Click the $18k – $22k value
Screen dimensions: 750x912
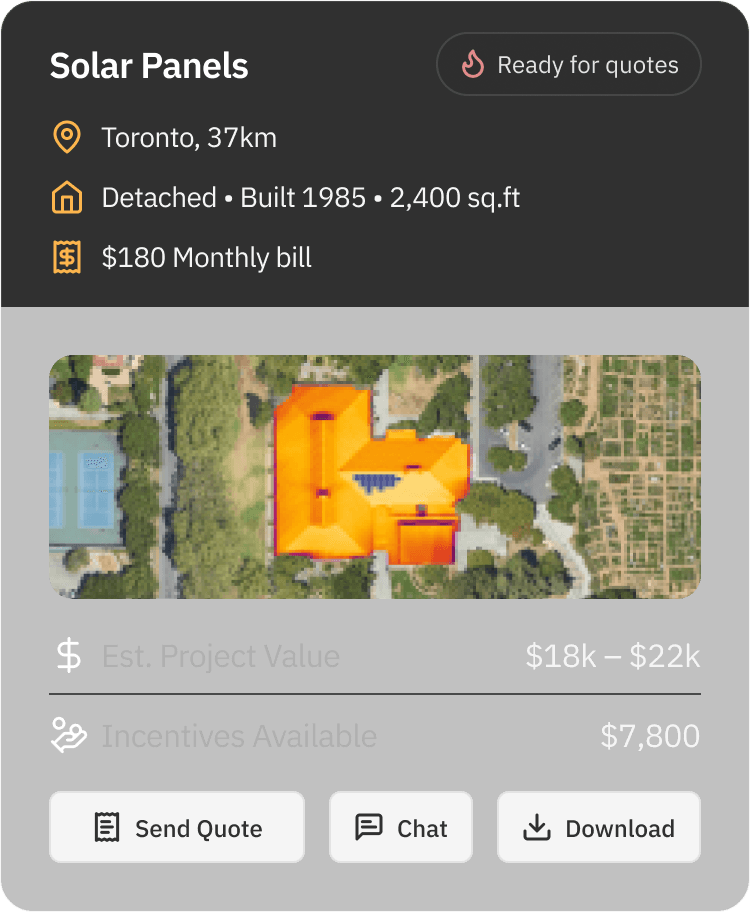[612, 656]
